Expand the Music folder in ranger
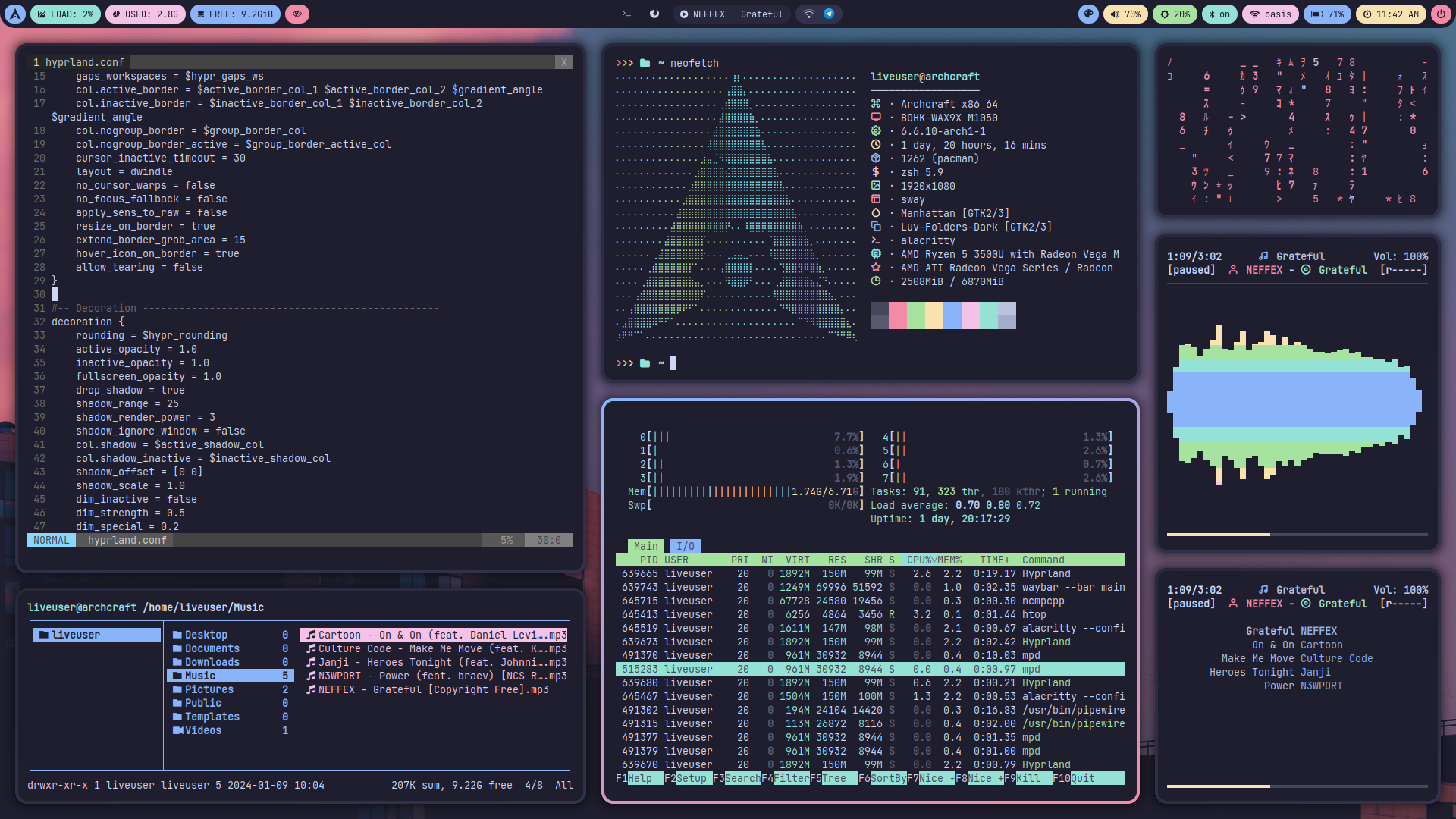Image resolution: width=1456 pixels, height=819 pixels. tap(200, 676)
